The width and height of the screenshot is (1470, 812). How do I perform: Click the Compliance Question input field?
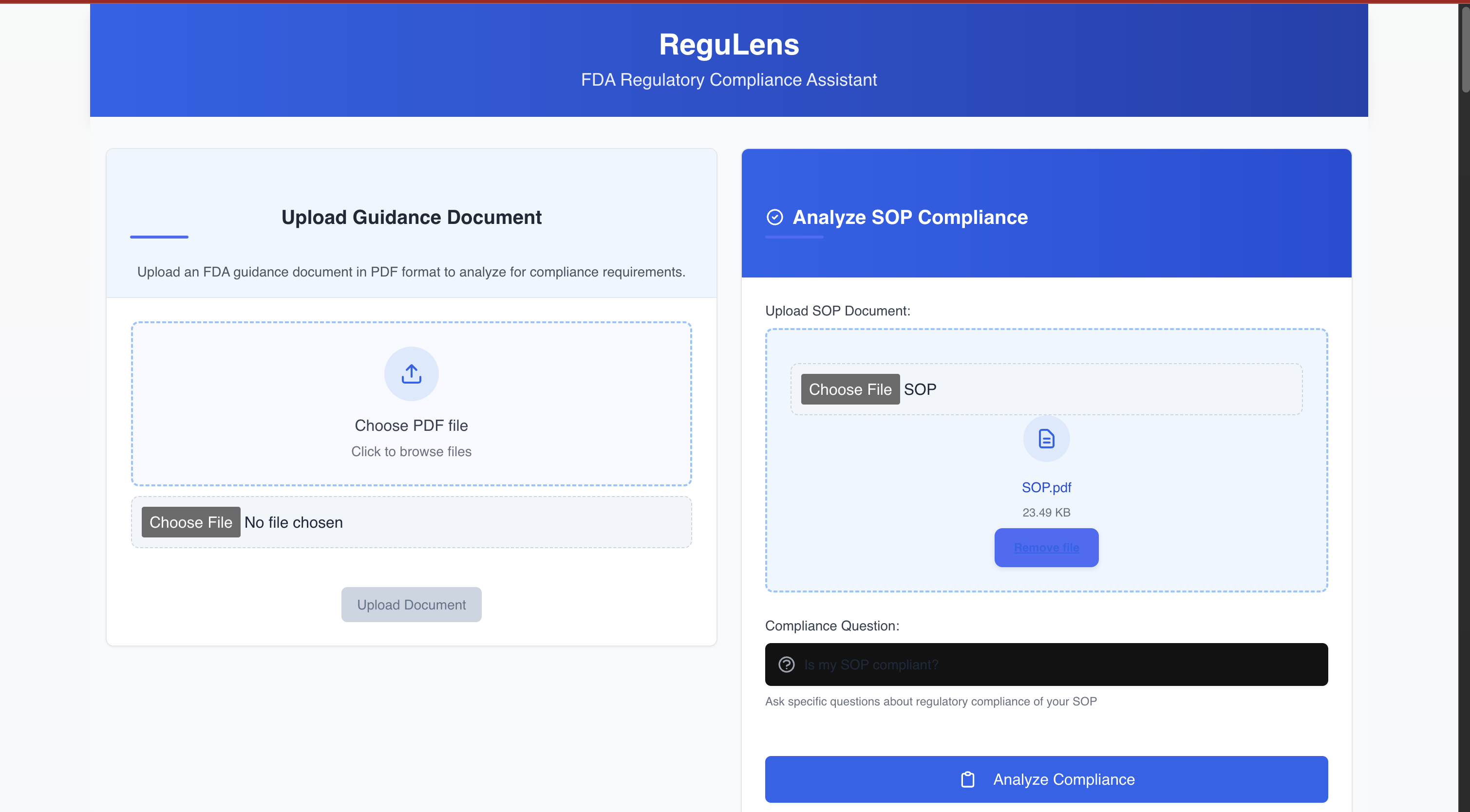(x=1061, y=664)
